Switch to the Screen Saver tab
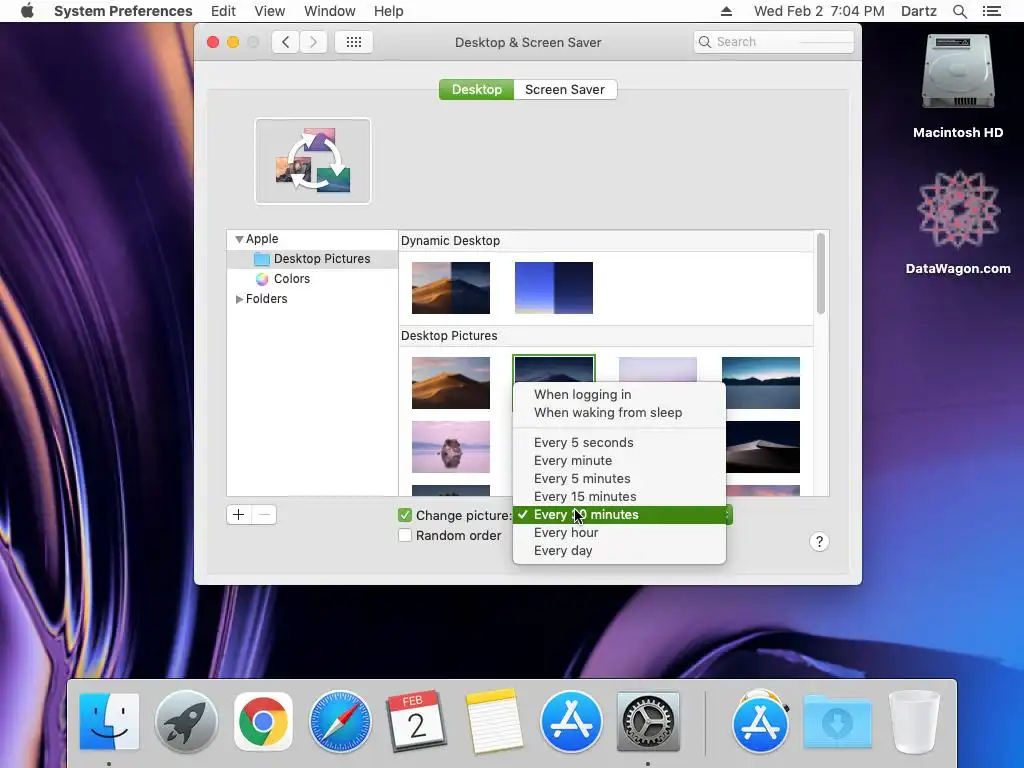 pyautogui.click(x=565, y=89)
